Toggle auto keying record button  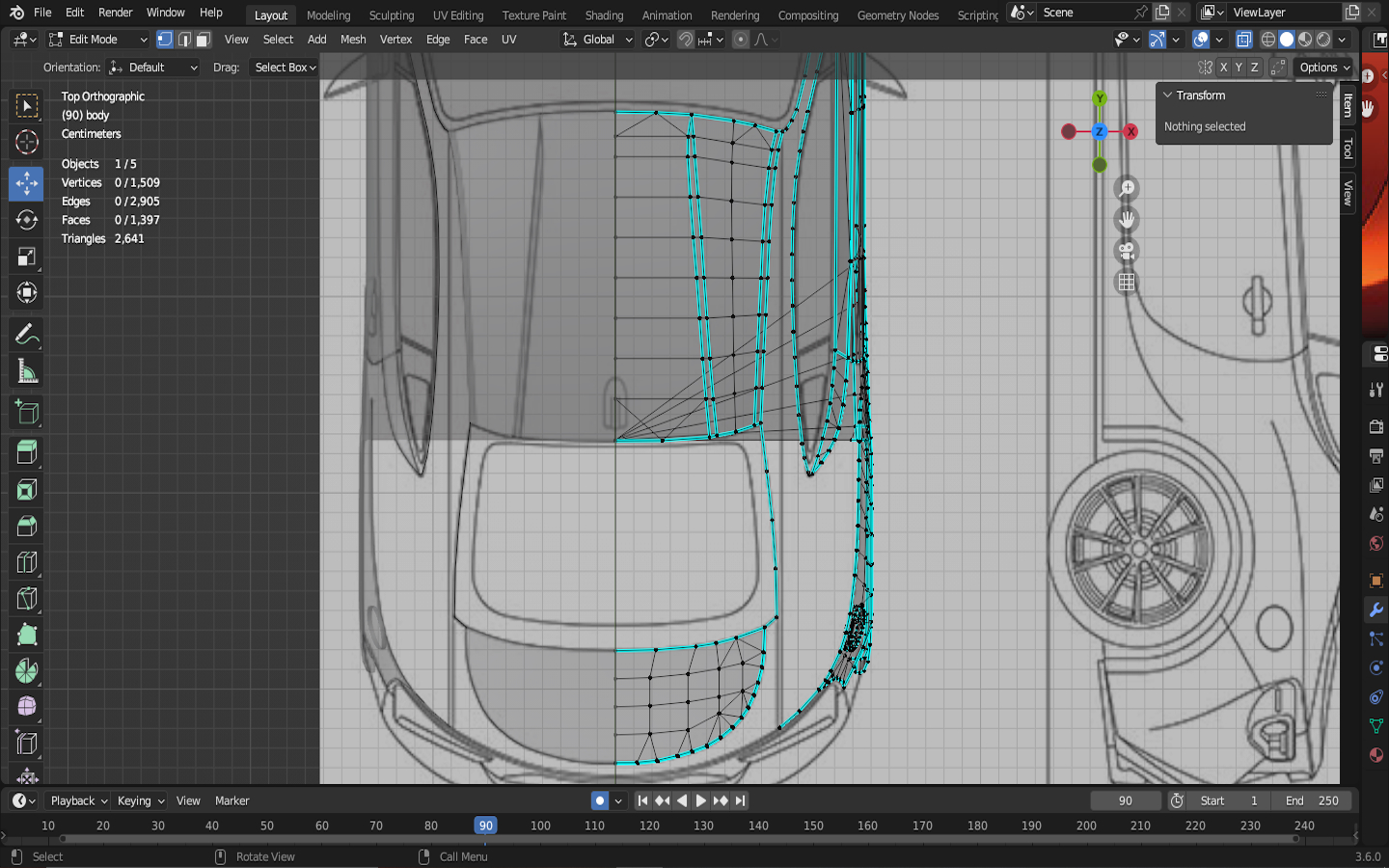click(600, 800)
